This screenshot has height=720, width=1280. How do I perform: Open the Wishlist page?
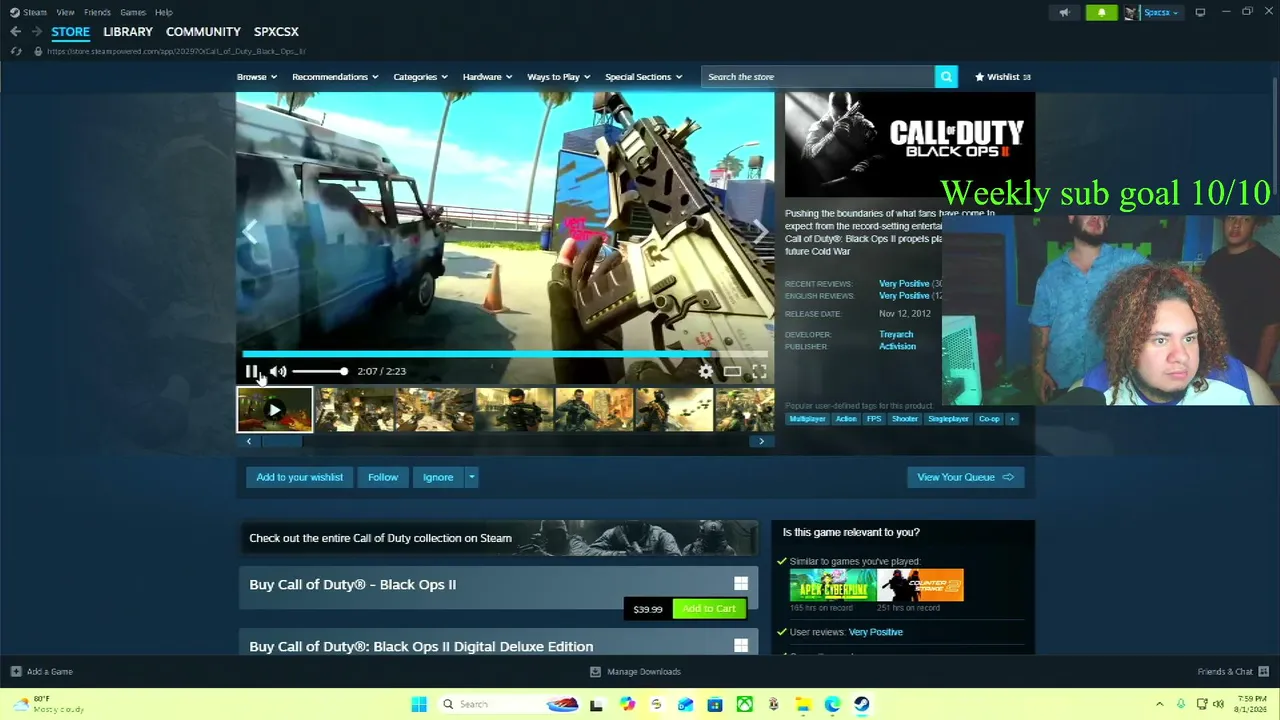1003,77
